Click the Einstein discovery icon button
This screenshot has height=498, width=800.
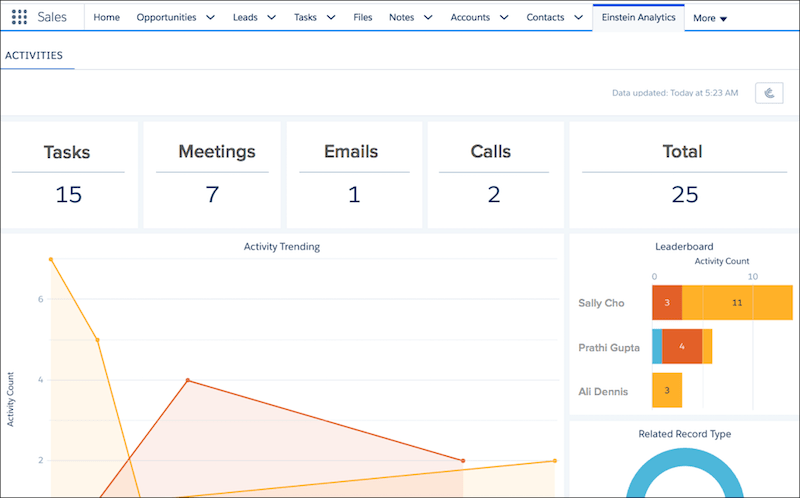pos(769,93)
